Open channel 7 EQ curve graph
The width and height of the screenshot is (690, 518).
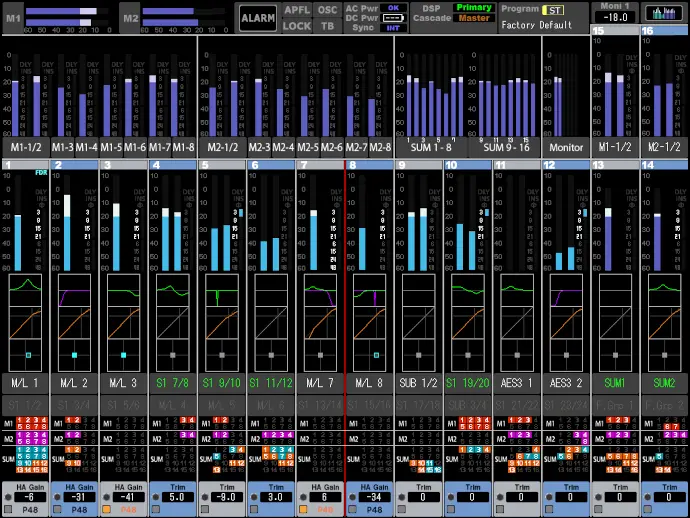coord(320,290)
